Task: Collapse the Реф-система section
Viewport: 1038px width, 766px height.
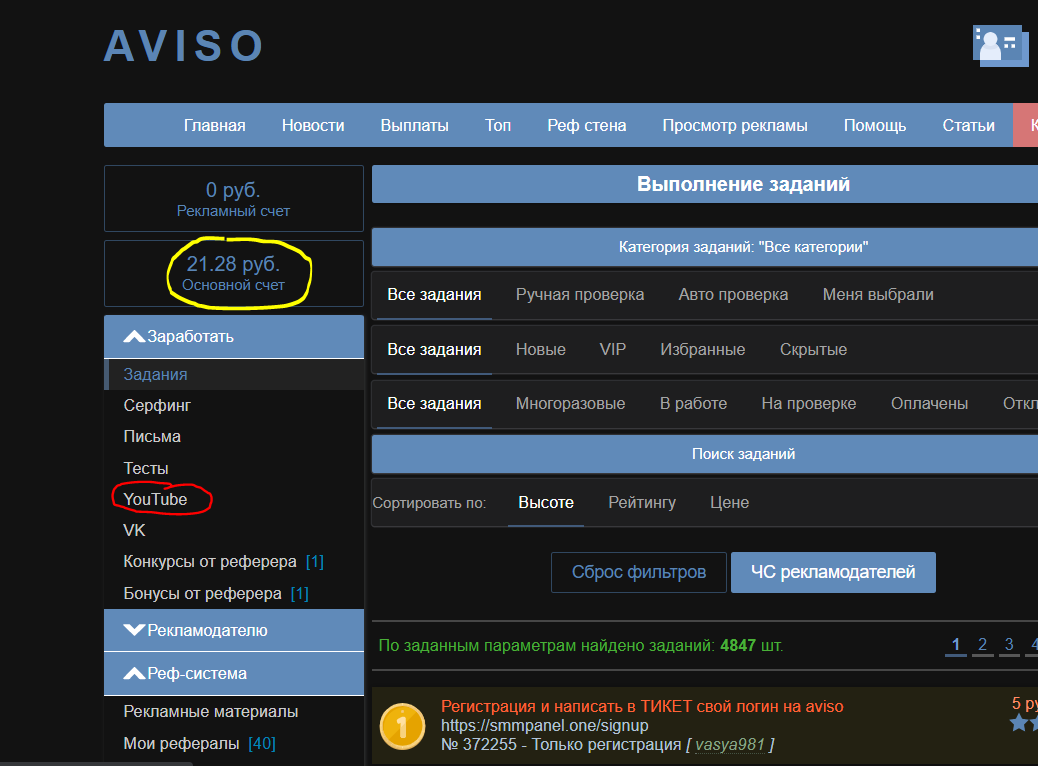Action: pos(234,673)
